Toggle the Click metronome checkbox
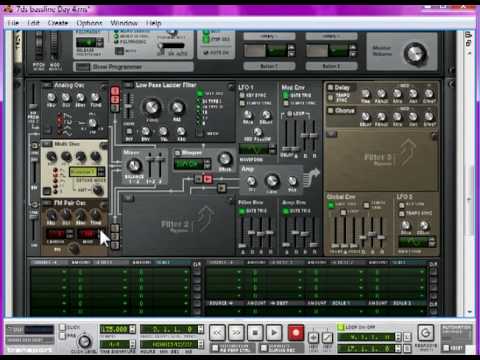Image resolution: width=480 pixels, height=360 pixels. 62,327
